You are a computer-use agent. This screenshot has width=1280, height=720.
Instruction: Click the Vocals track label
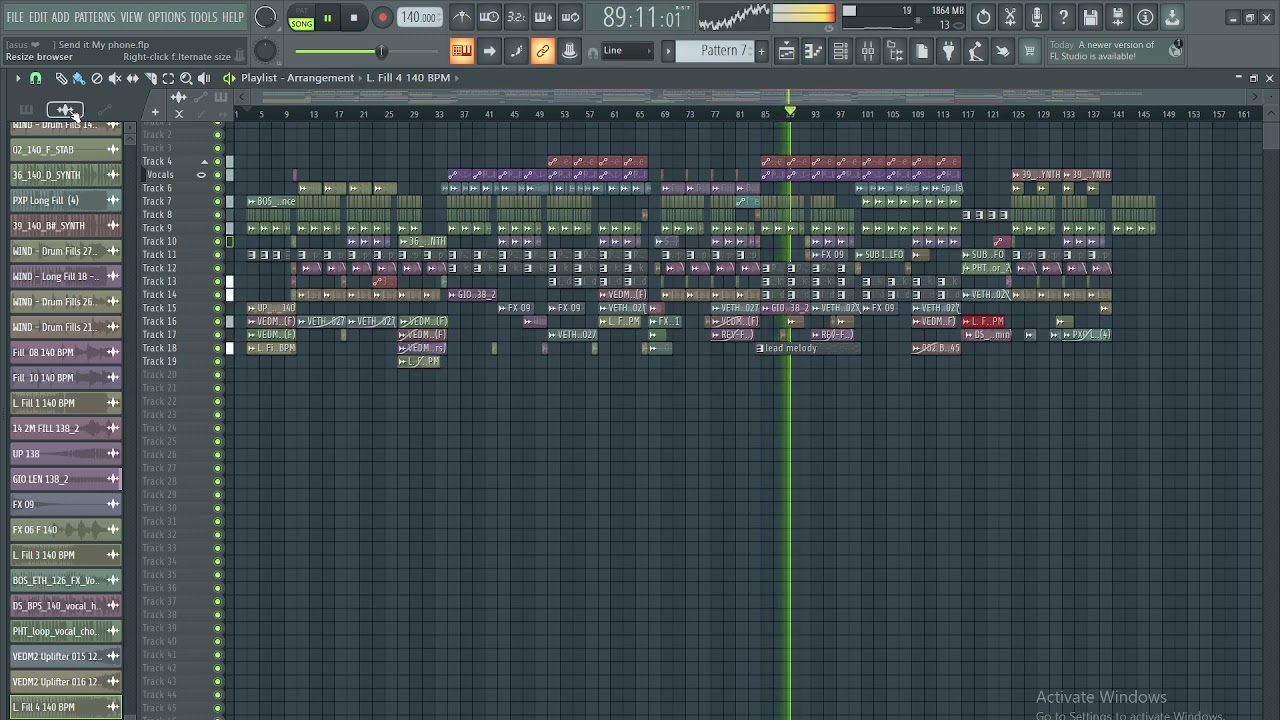(x=160, y=175)
